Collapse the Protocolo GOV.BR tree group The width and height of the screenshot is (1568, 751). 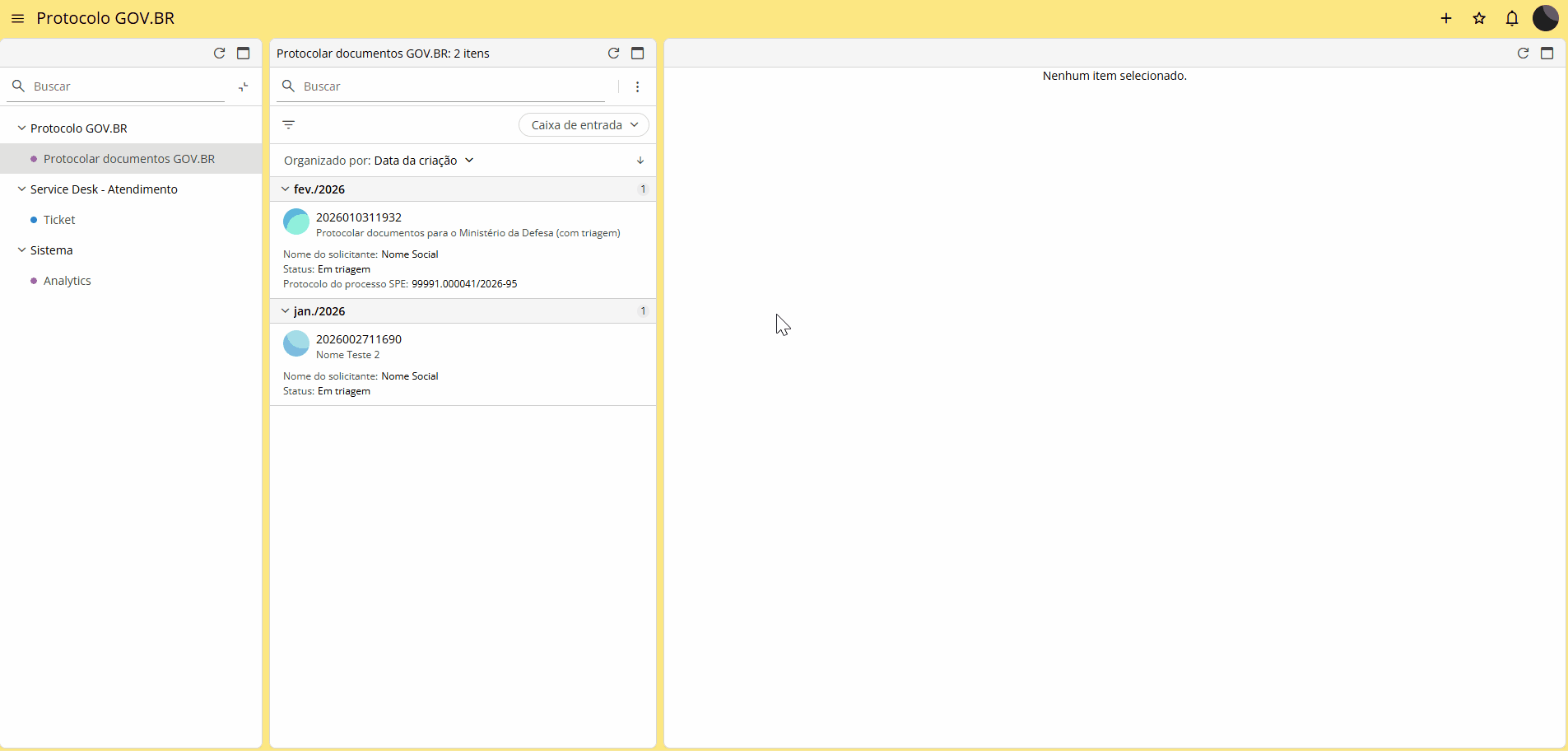[x=21, y=128]
